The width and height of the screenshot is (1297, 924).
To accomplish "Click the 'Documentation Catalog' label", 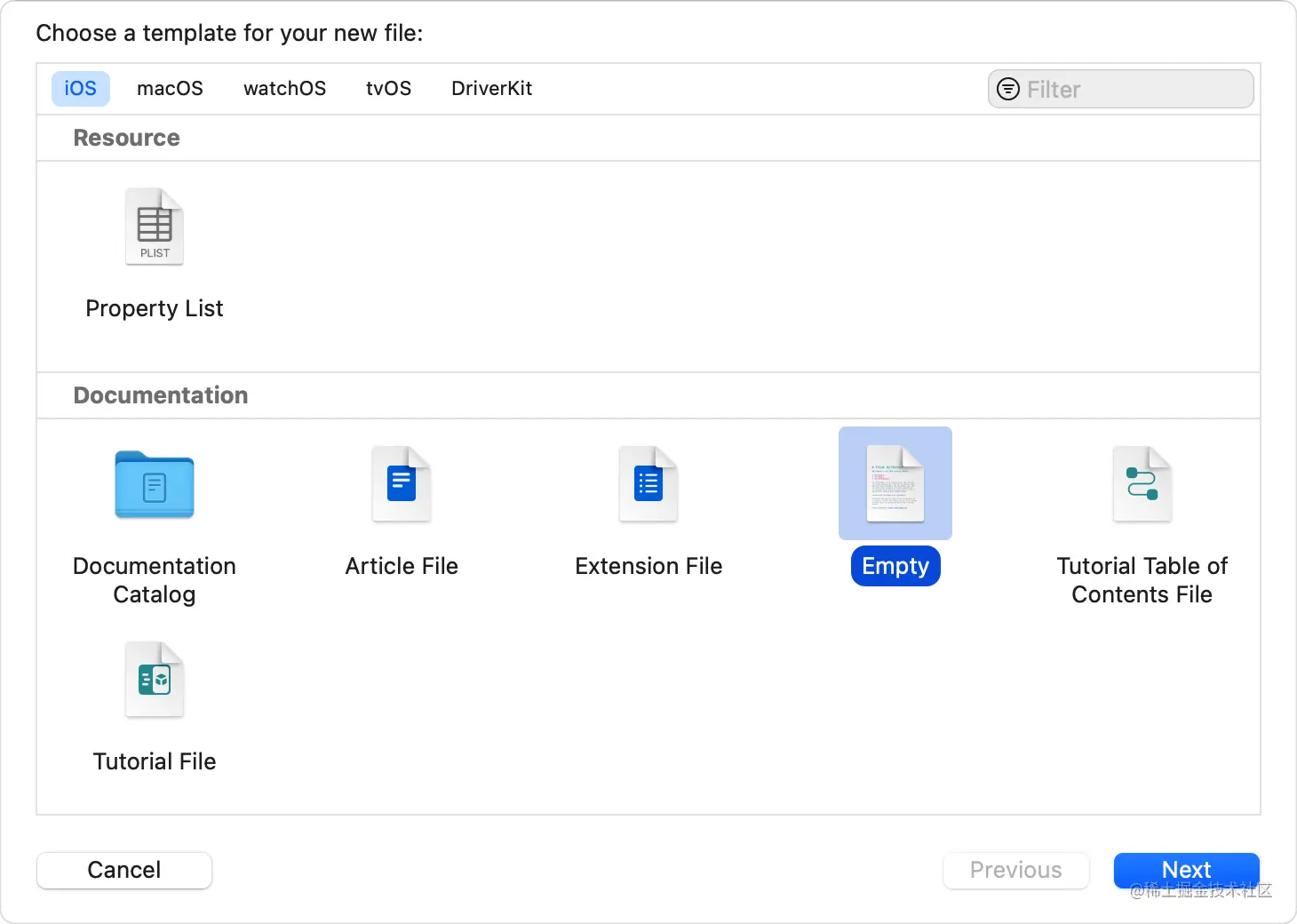I will tap(155, 580).
